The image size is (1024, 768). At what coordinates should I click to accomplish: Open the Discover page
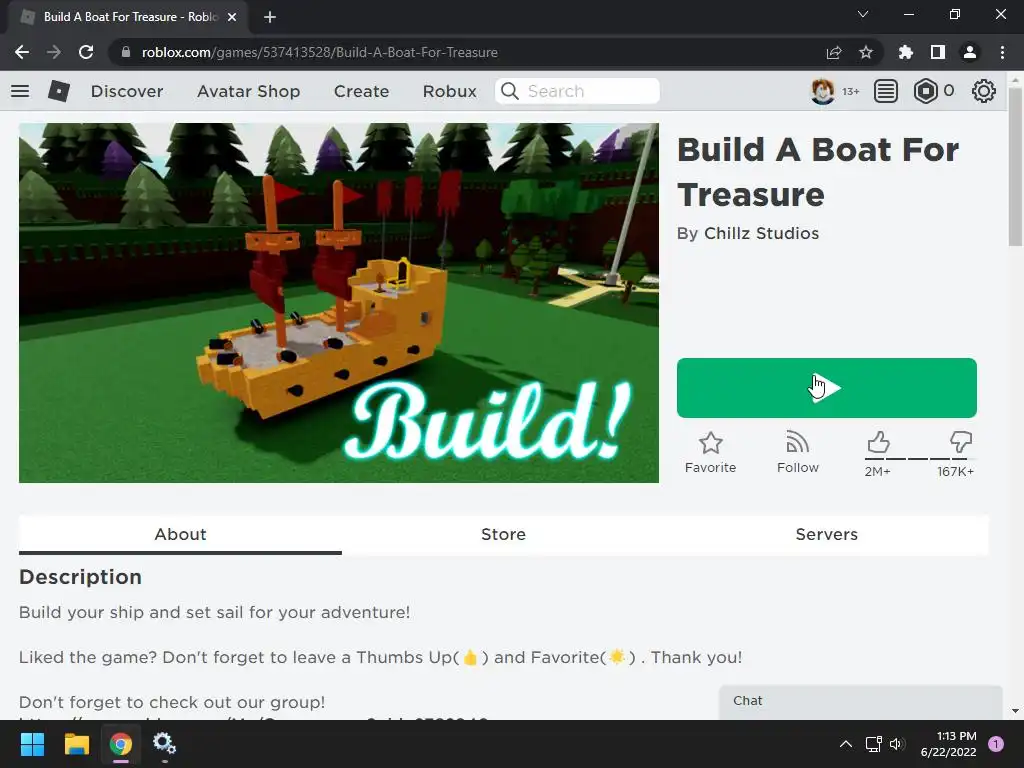pyautogui.click(x=127, y=91)
